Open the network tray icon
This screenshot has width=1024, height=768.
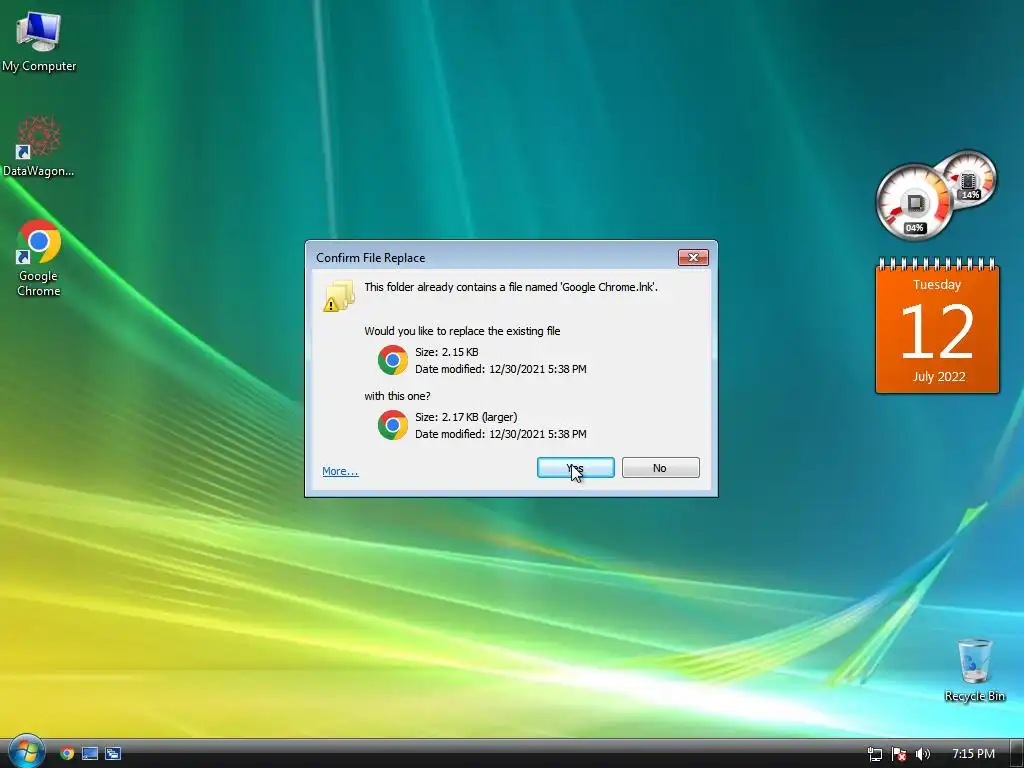coord(874,754)
